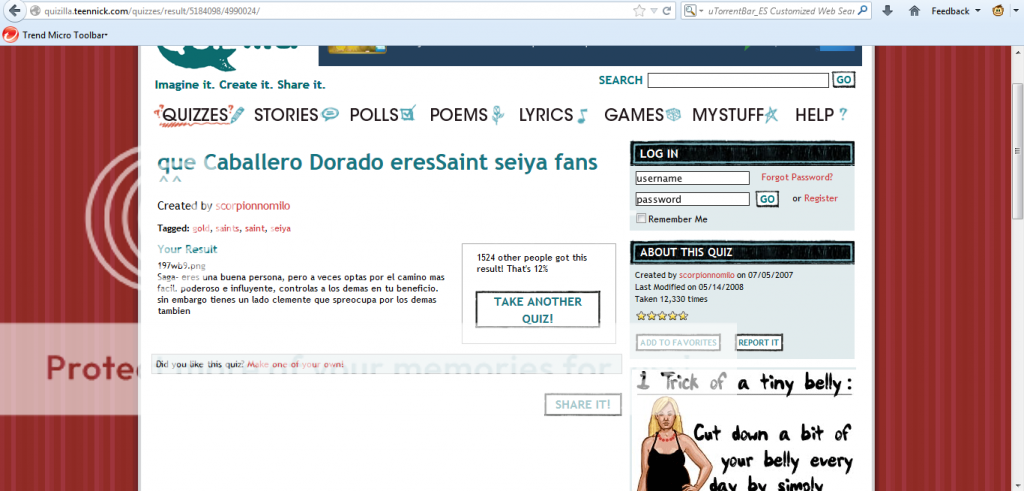This screenshot has width=1024, height=491.
Task: Click GO next to the site search
Action: click(843, 80)
